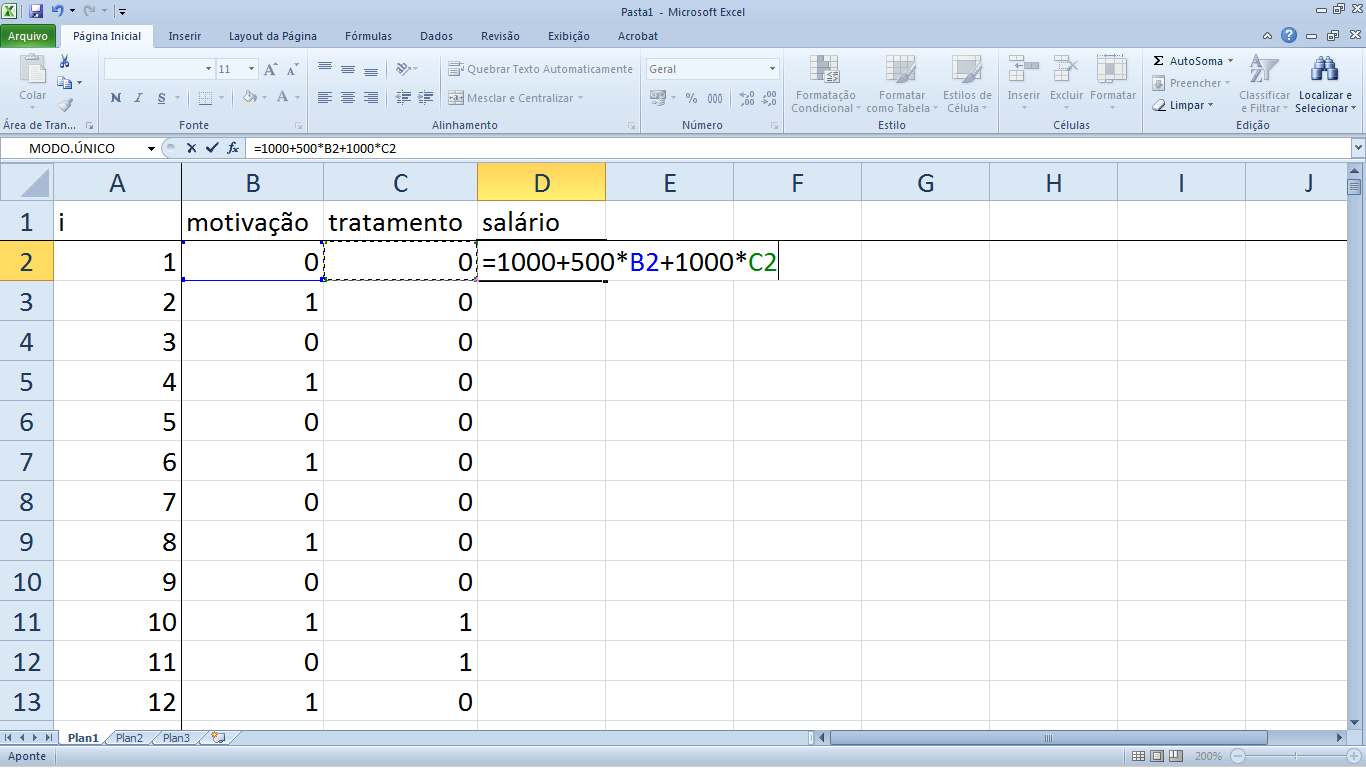Confirm formula entry with the checkmark icon
This screenshot has width=1366, height=768.
211,148
